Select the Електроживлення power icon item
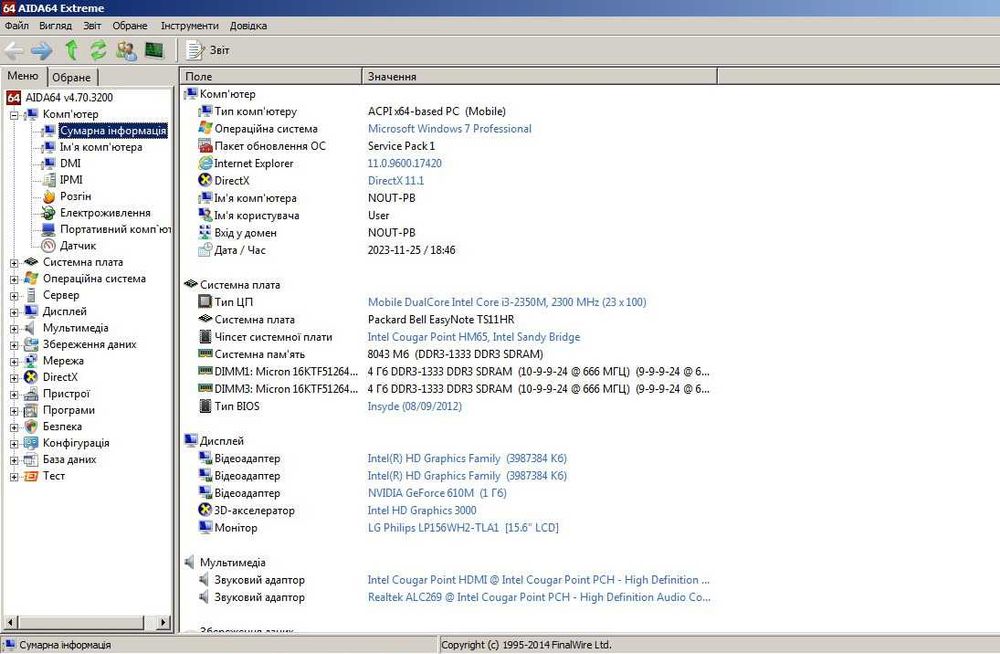 pos(48,213)
